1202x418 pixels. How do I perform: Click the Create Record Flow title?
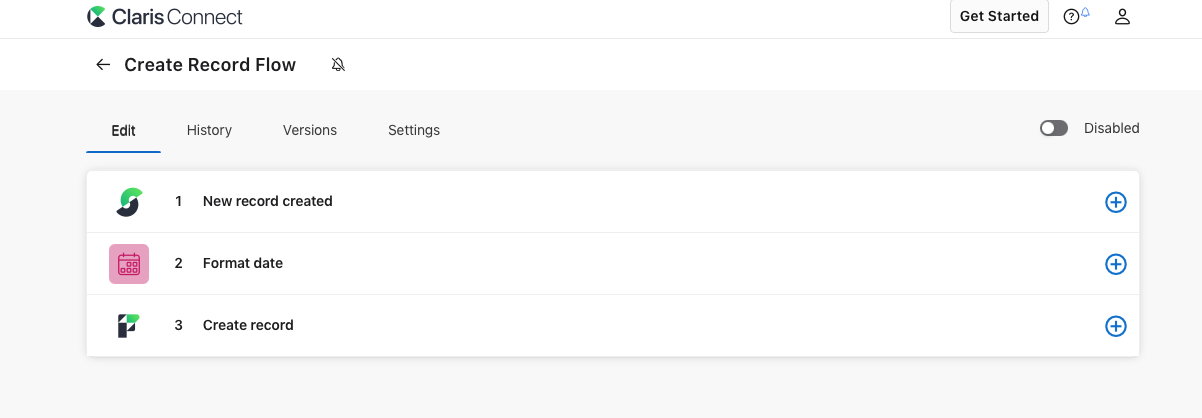(210, 65)
